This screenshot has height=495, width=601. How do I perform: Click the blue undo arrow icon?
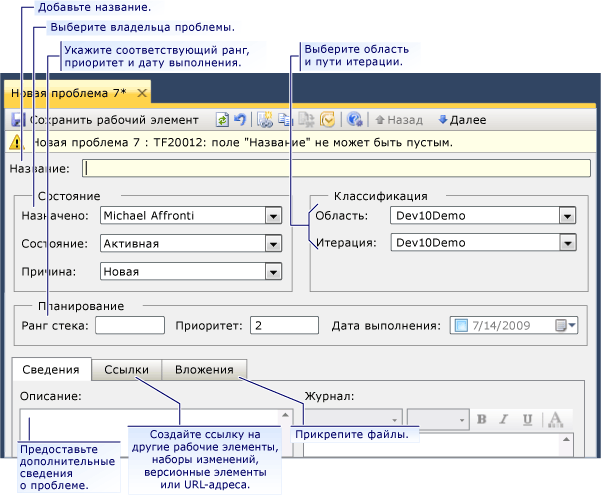(240, 120)
